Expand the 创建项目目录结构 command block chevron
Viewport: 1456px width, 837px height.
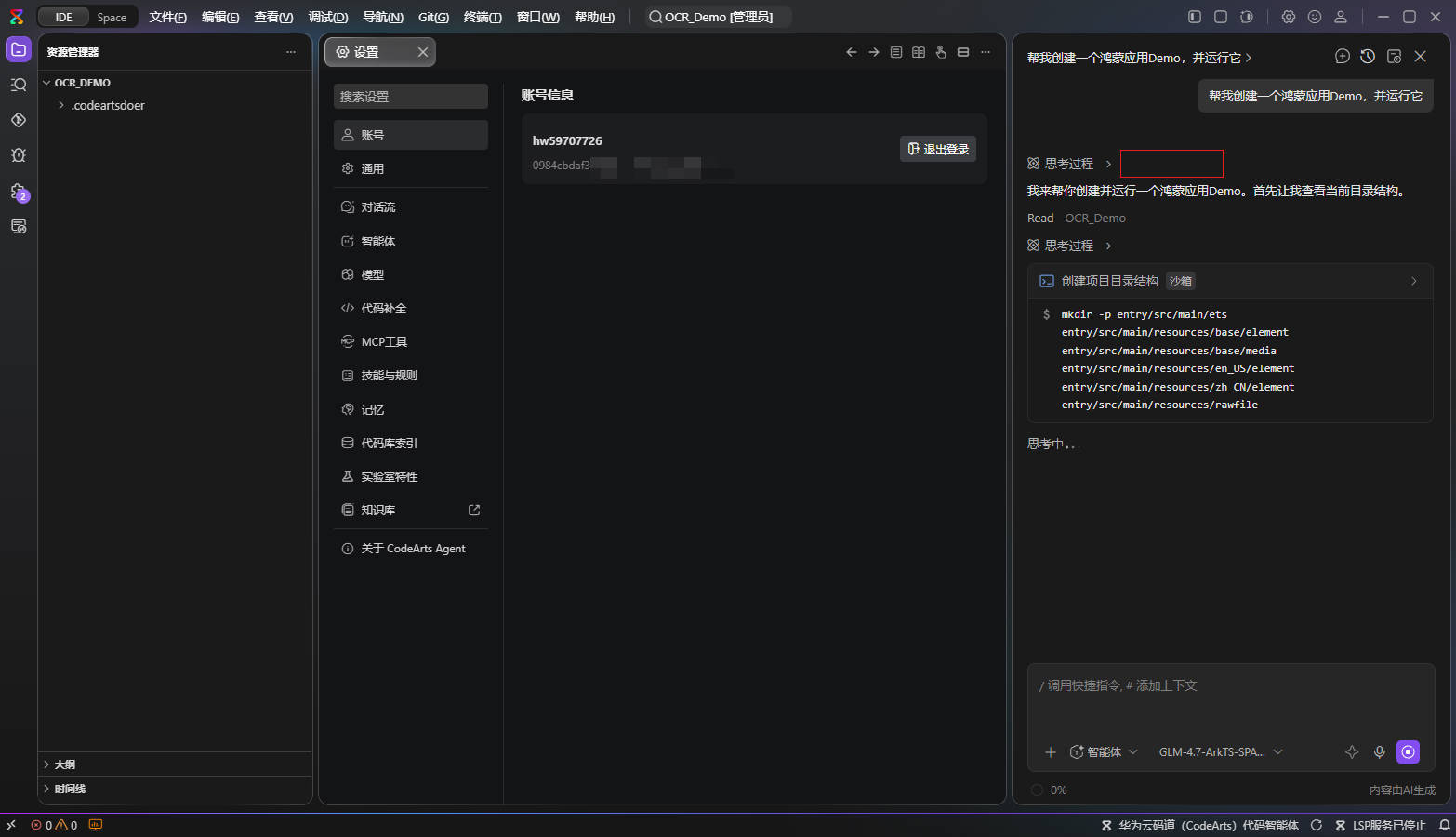click(x=1414, y=281)
